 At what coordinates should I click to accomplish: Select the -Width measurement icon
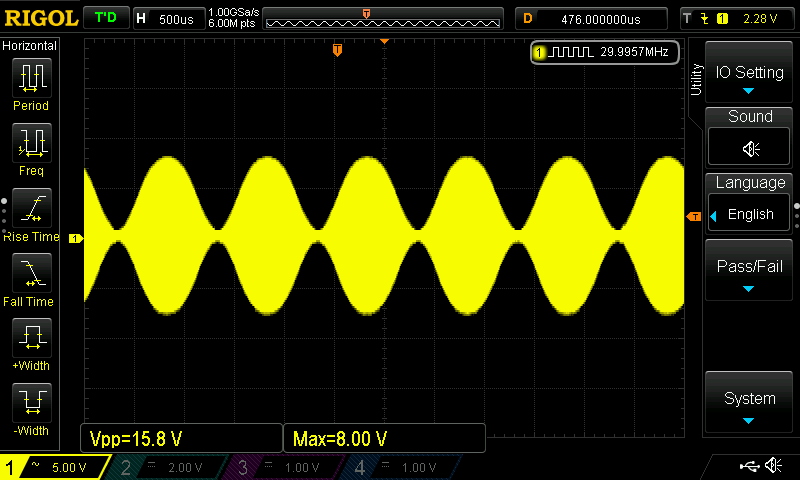[x=32, y=402]
